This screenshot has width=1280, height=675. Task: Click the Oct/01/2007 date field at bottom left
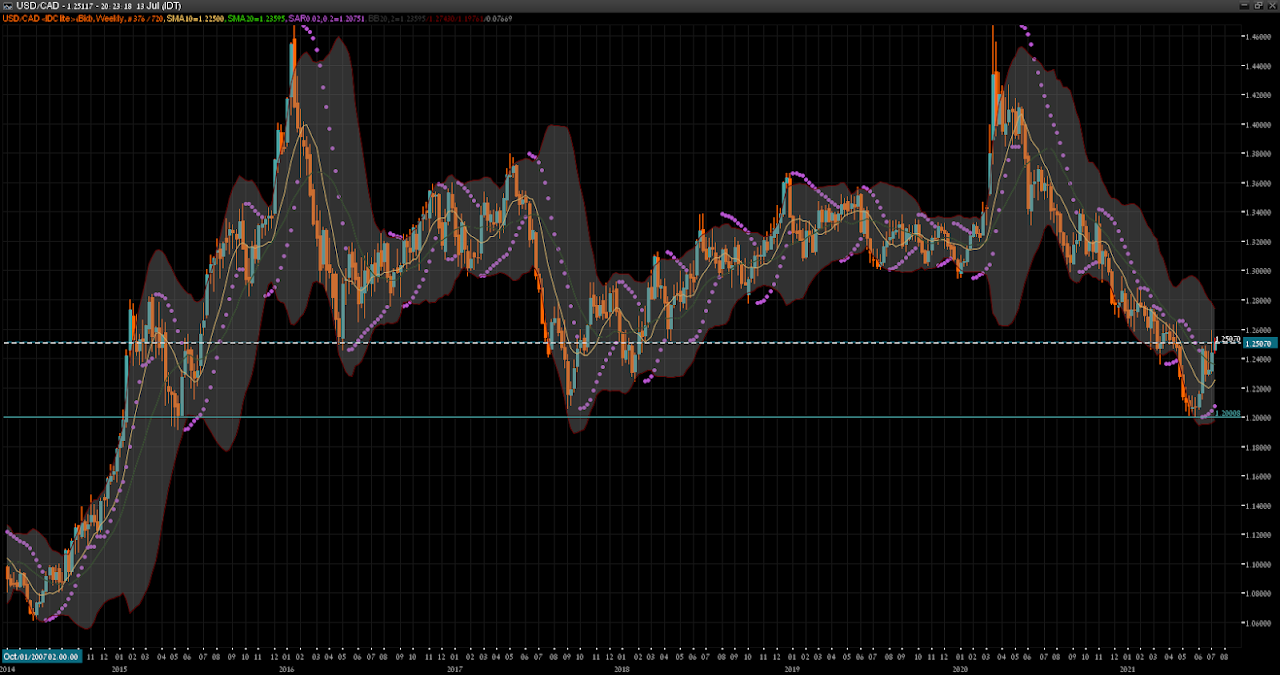tap(40, 656)
